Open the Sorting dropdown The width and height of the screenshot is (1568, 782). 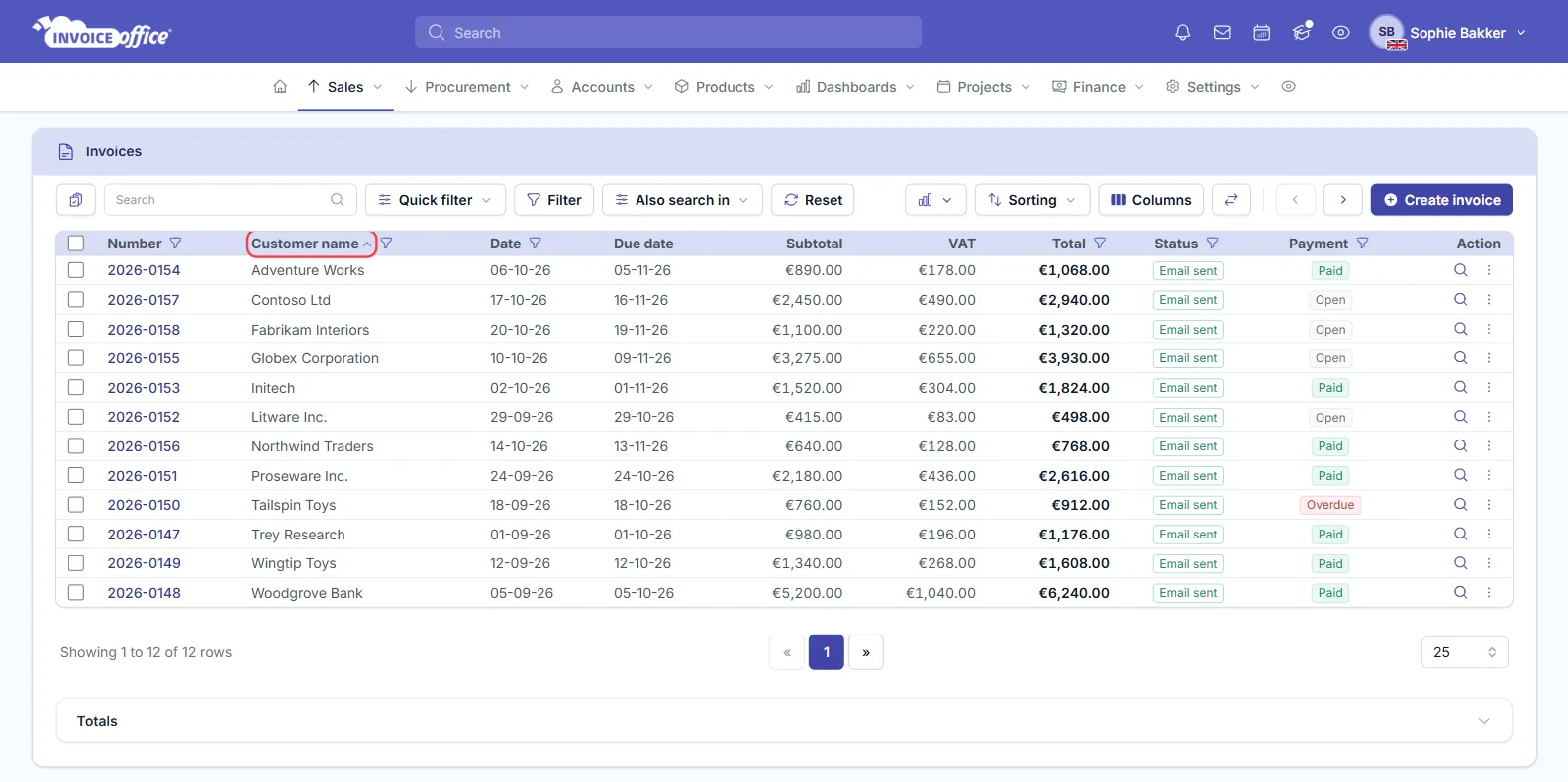click(1032, 200)
